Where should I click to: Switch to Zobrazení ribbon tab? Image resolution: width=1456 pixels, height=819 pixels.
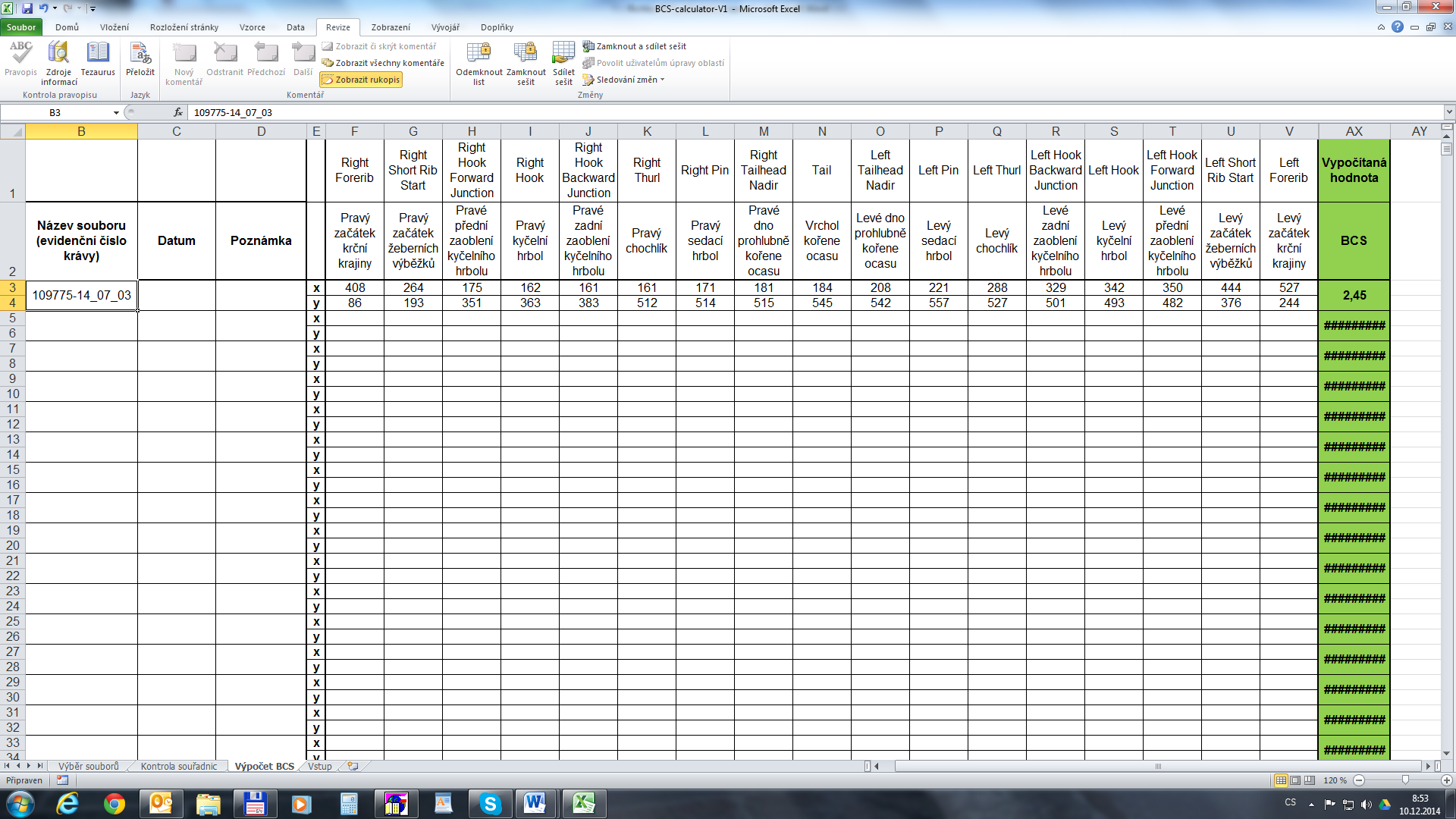(391, 27)
